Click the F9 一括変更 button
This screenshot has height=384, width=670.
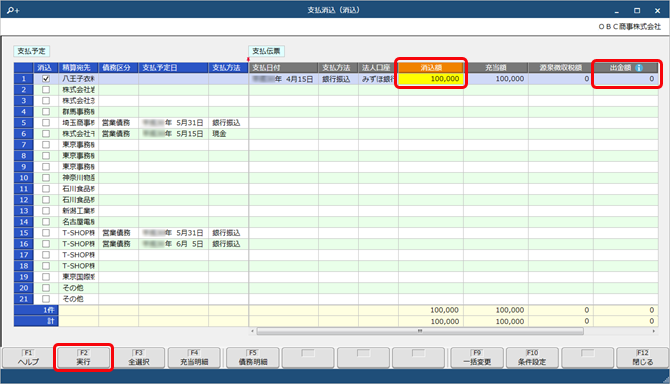477,358
